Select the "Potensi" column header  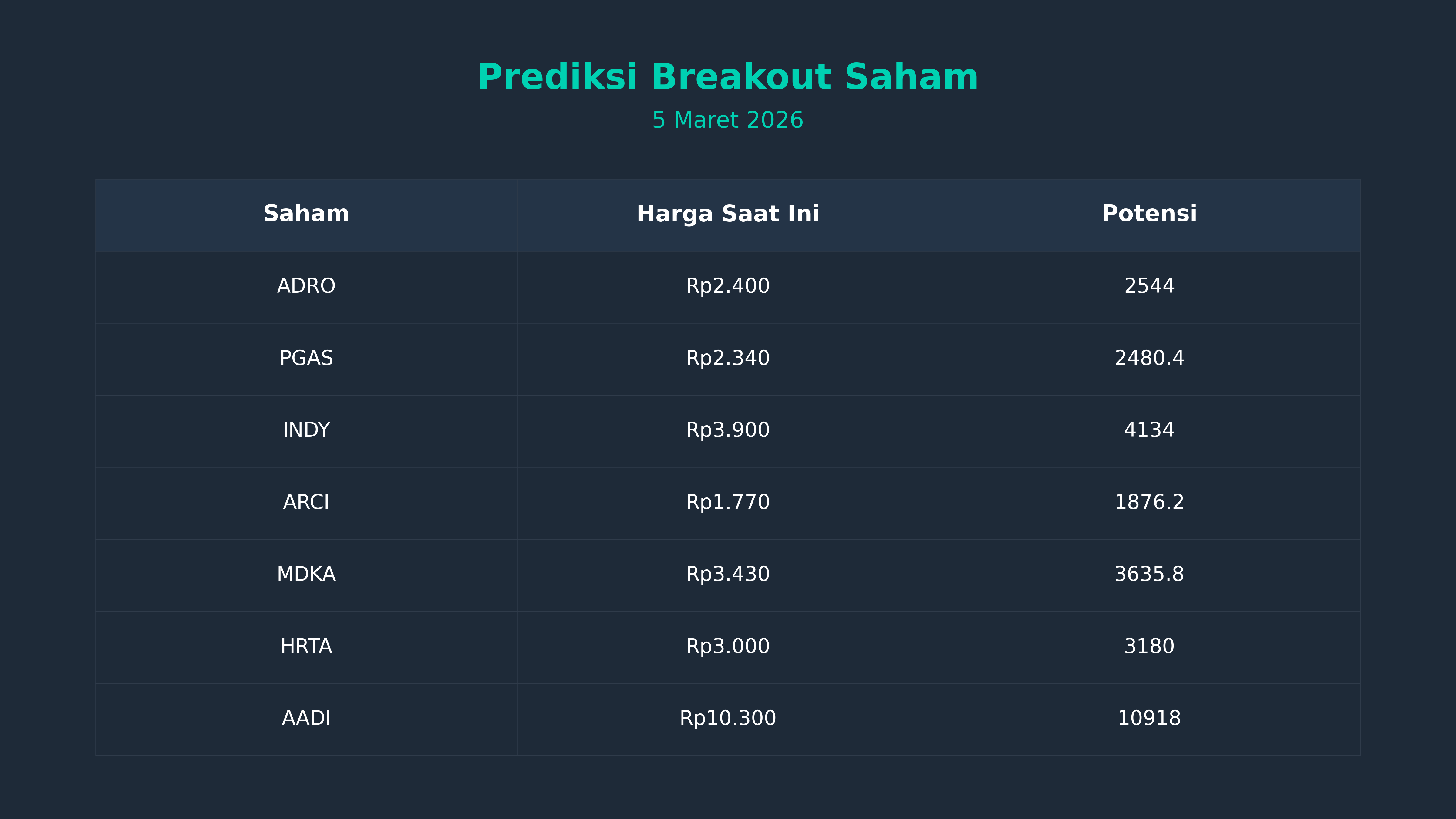1149,214
